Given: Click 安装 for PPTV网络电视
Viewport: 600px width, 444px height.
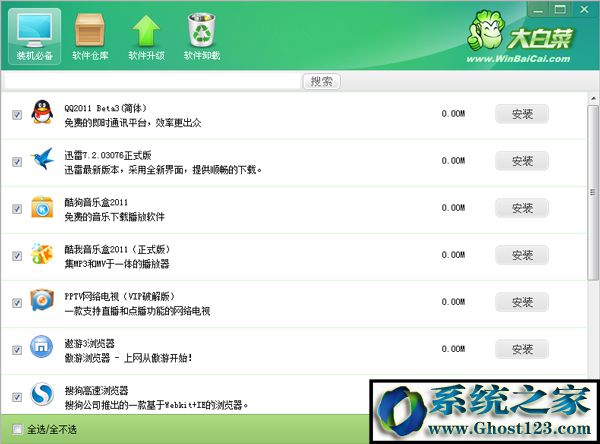Looking at the screenshot, I should tap(522, 302).
